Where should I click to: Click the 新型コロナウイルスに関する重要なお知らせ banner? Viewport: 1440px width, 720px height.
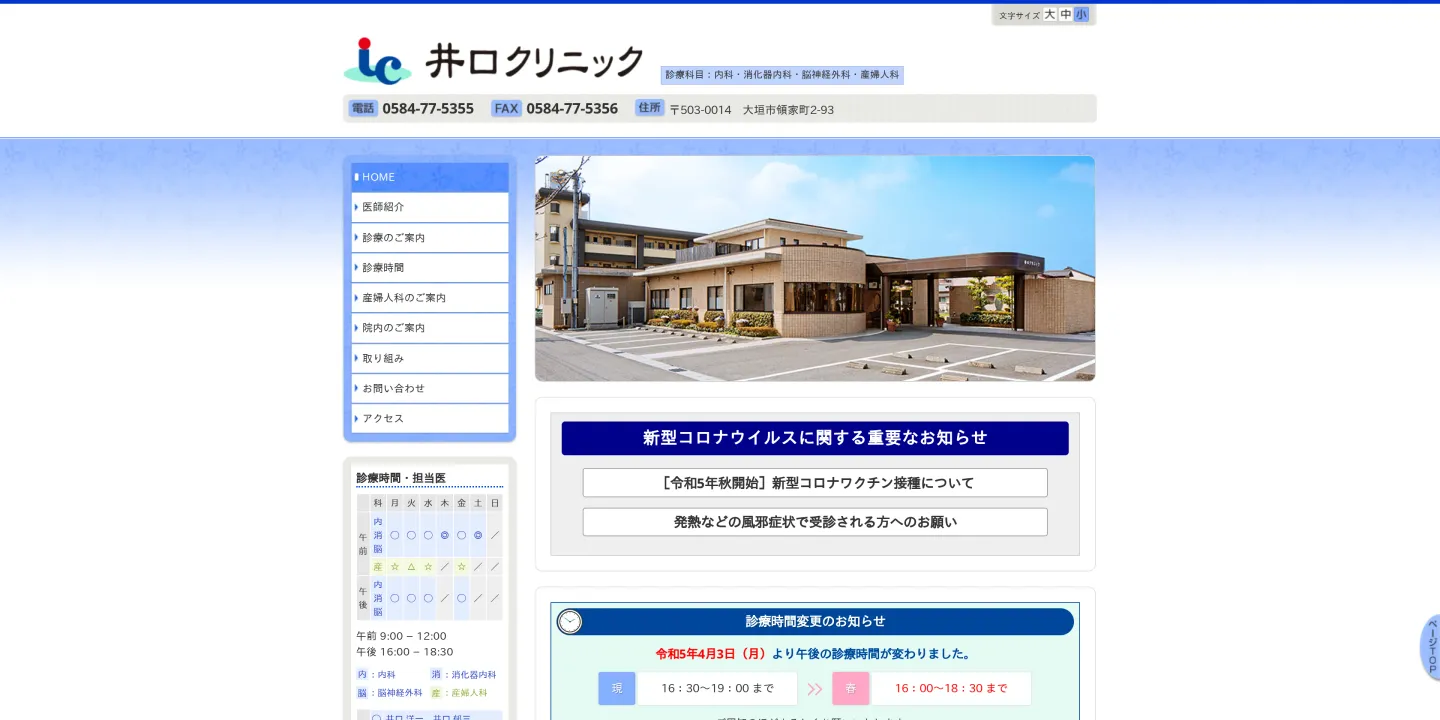(815, 438)
